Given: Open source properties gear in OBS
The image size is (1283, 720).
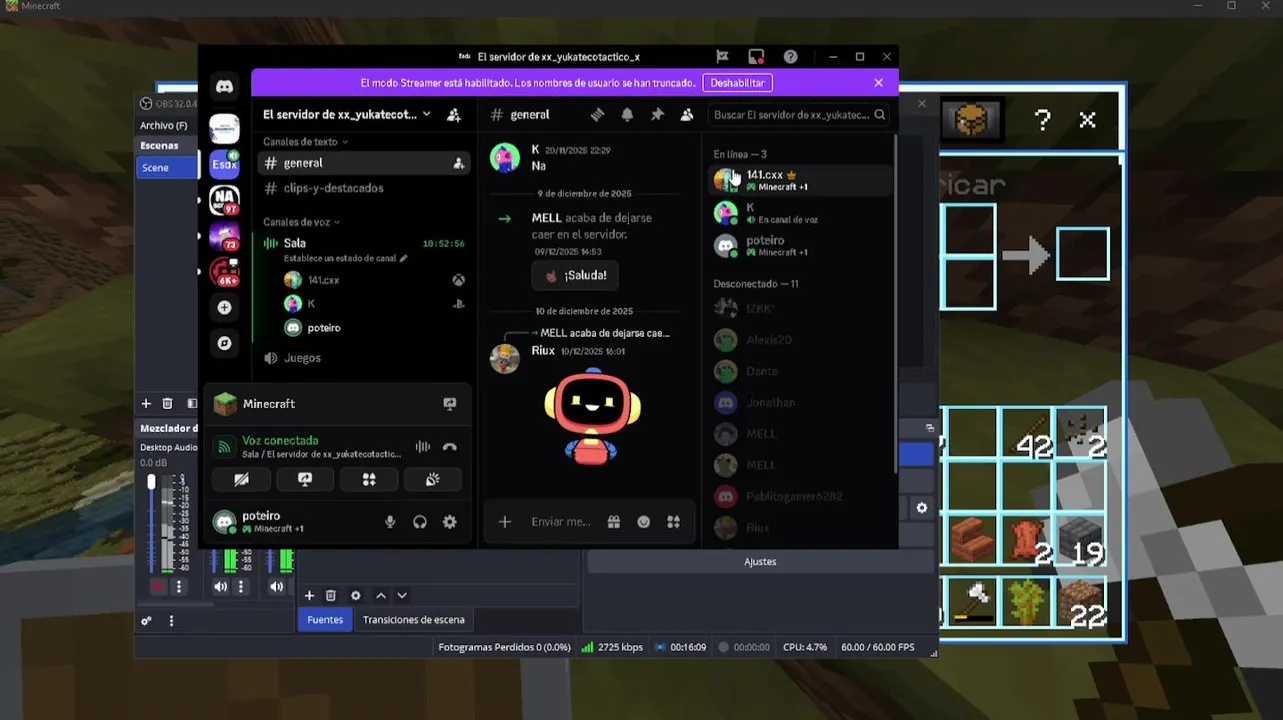Looking at the screenshot, I should coord(355,595).
